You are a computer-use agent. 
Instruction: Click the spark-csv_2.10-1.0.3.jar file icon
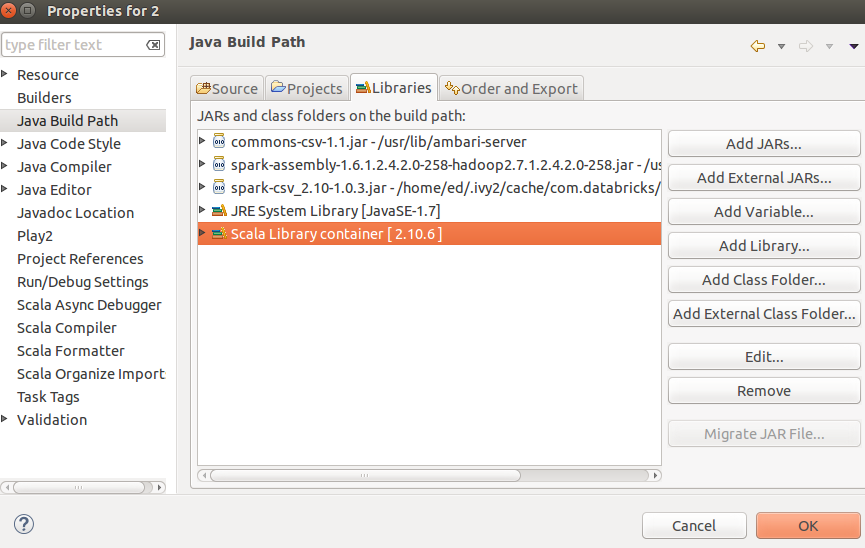point(219,188)
